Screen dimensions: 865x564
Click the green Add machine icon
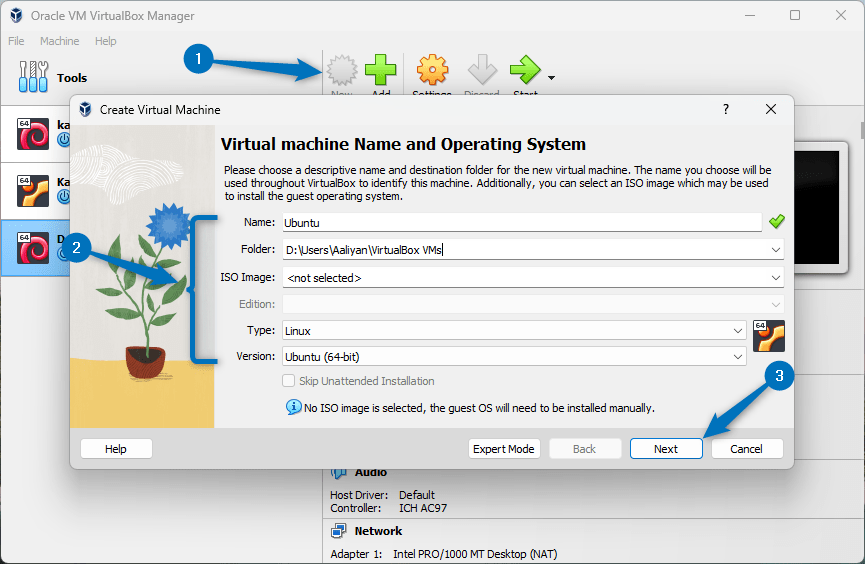click(381, 70)
